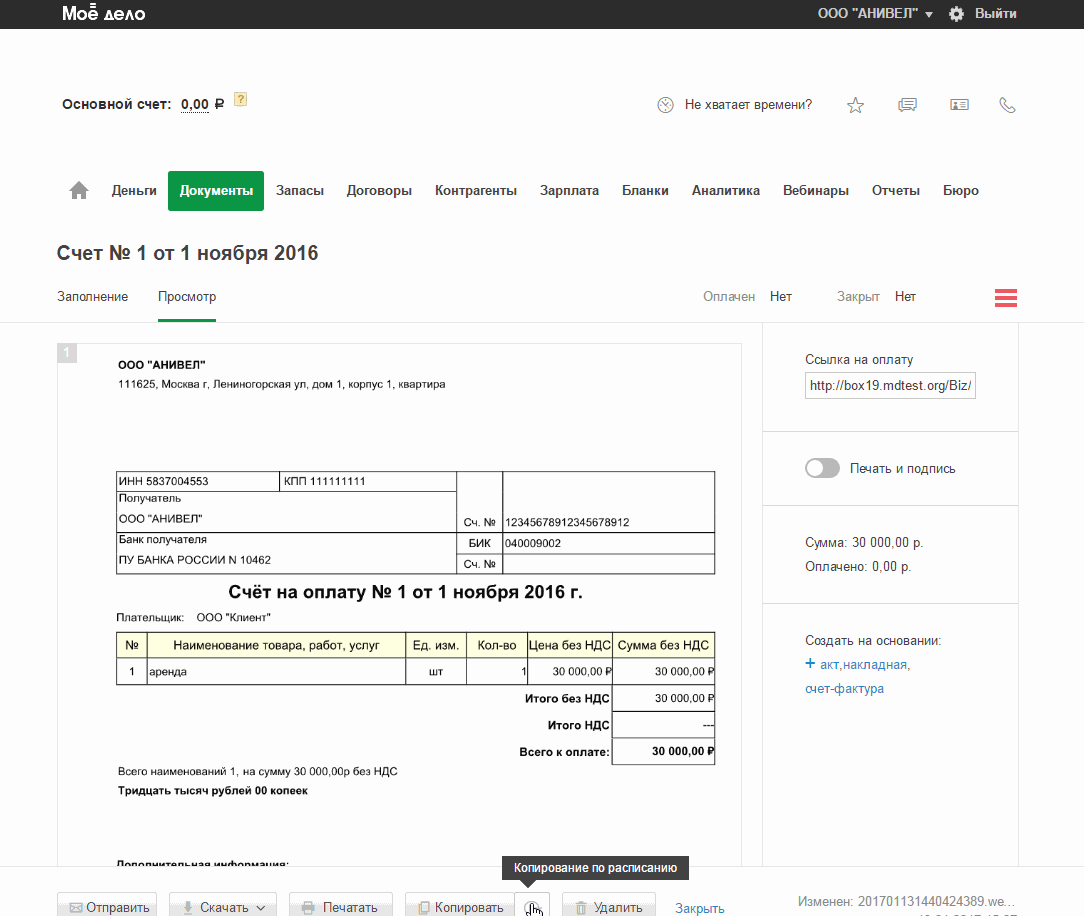Click the акт, накладная creation link
This screenshot has width=1084, height=916.
pyautogui.click(x=864, y=664)
